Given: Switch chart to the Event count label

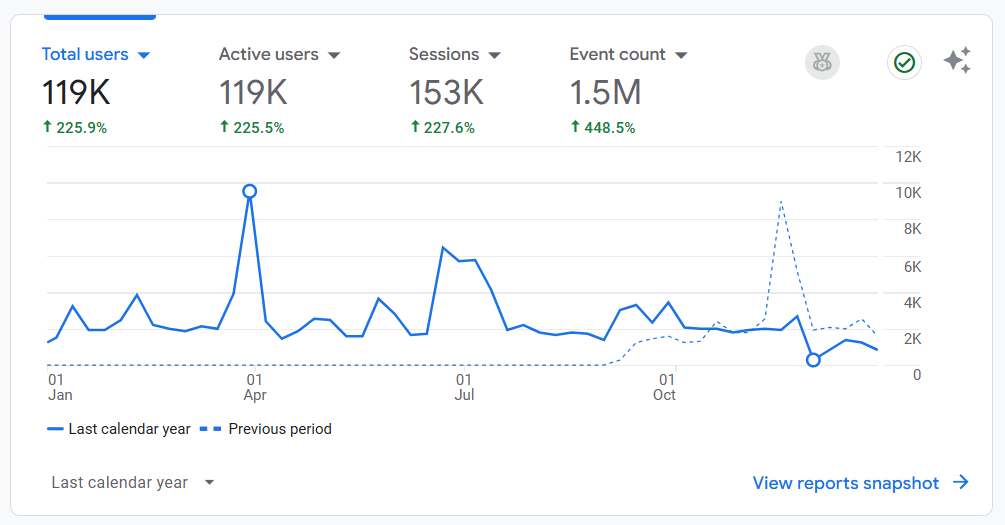Looking at the screenshot, I should (617, 55).
